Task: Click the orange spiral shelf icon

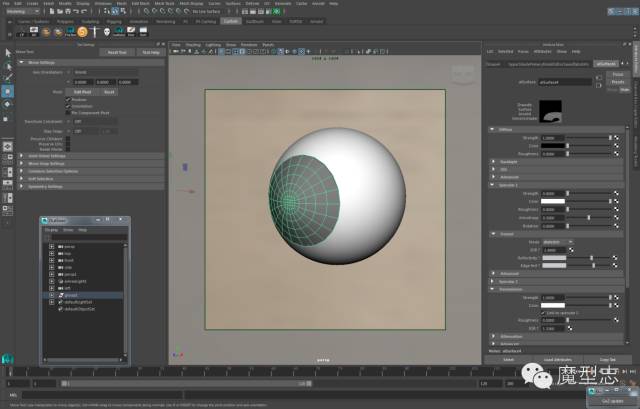Action: point(82,32)
